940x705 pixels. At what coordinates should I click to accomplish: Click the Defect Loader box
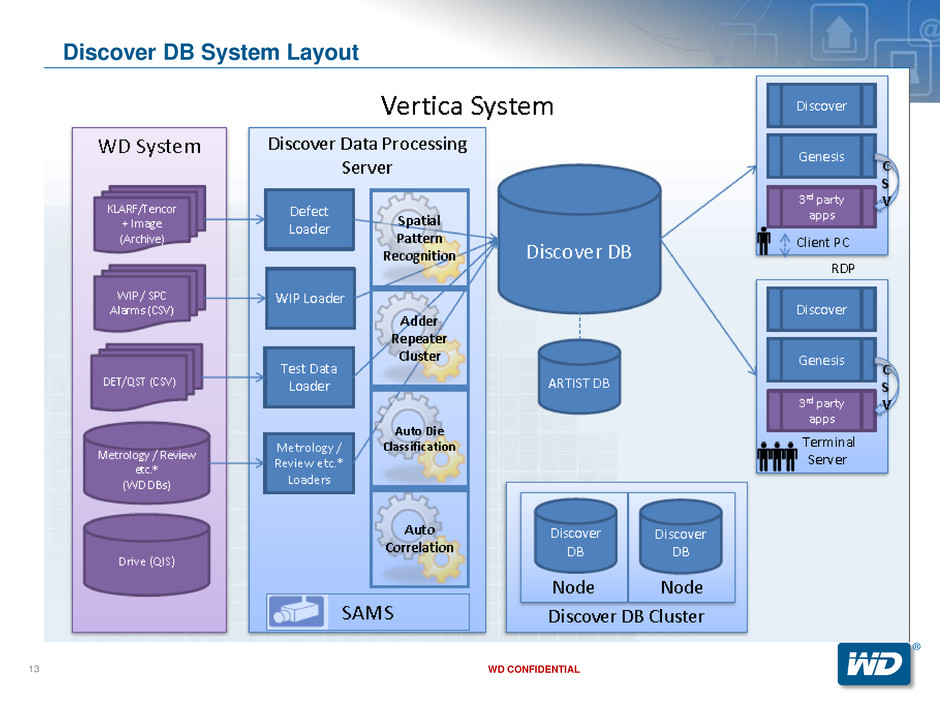click(x=309, y=220)
